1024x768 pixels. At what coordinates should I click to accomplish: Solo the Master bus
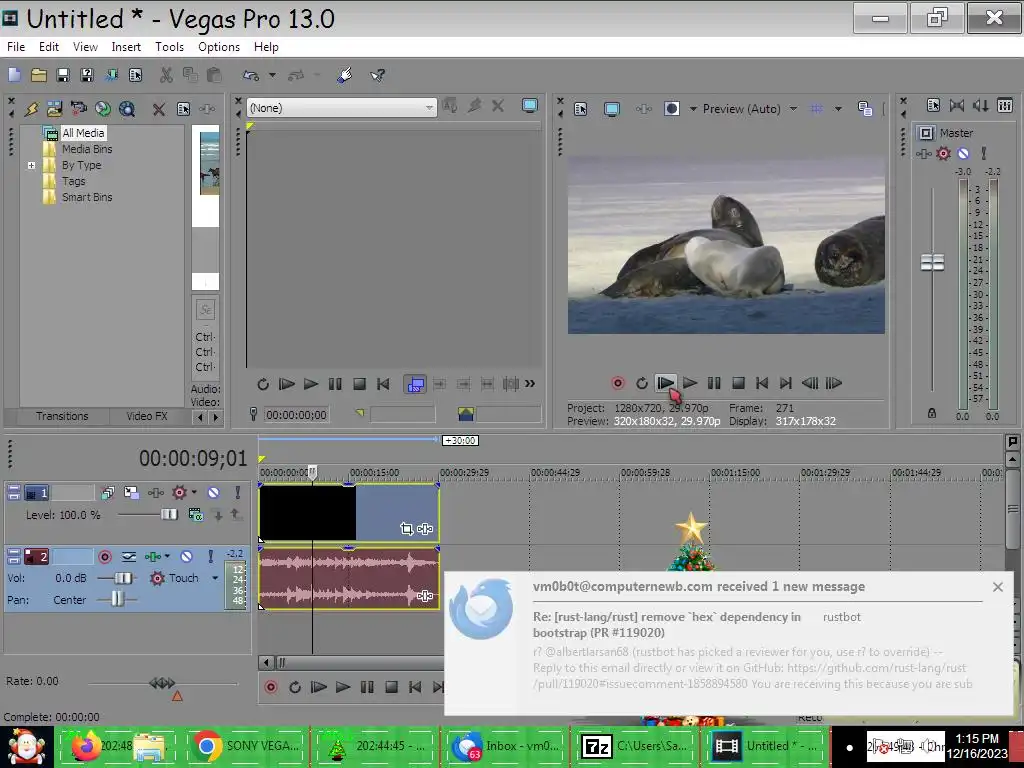pos(984,153)
